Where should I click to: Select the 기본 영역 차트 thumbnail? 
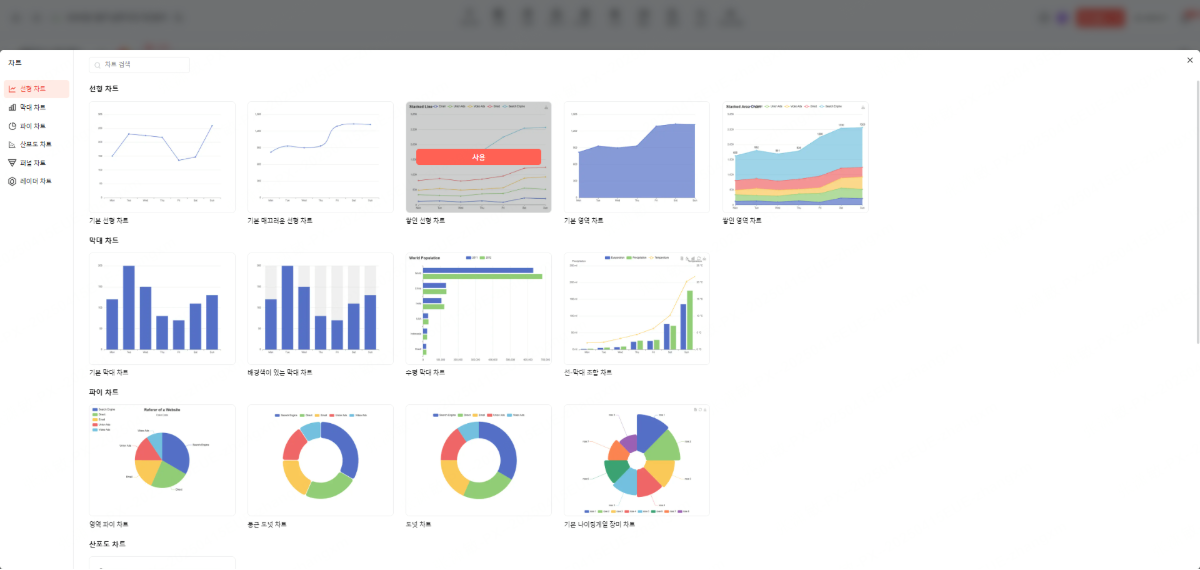coord(636,157)
